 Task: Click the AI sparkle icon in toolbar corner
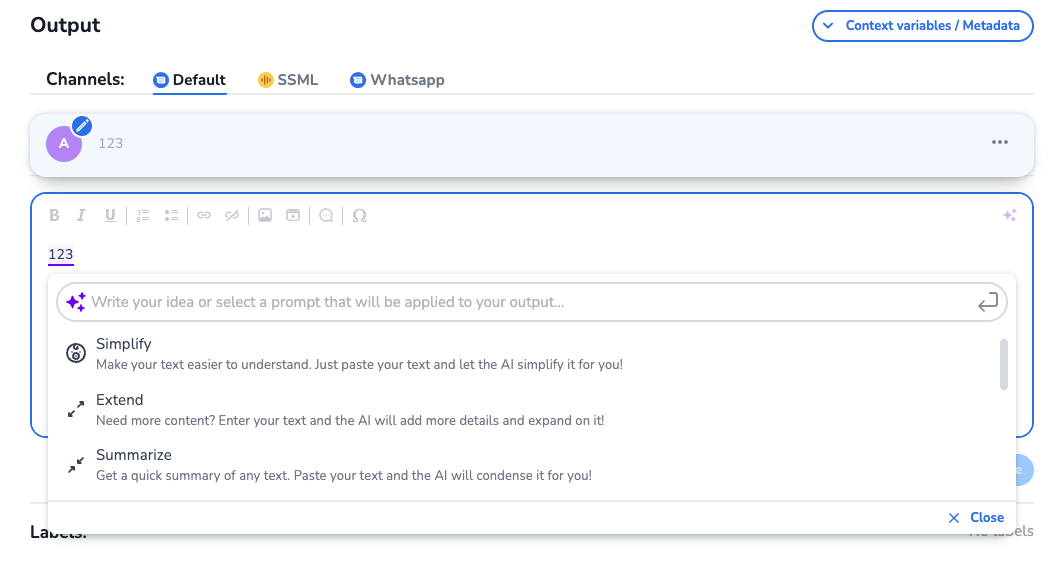1010,215
